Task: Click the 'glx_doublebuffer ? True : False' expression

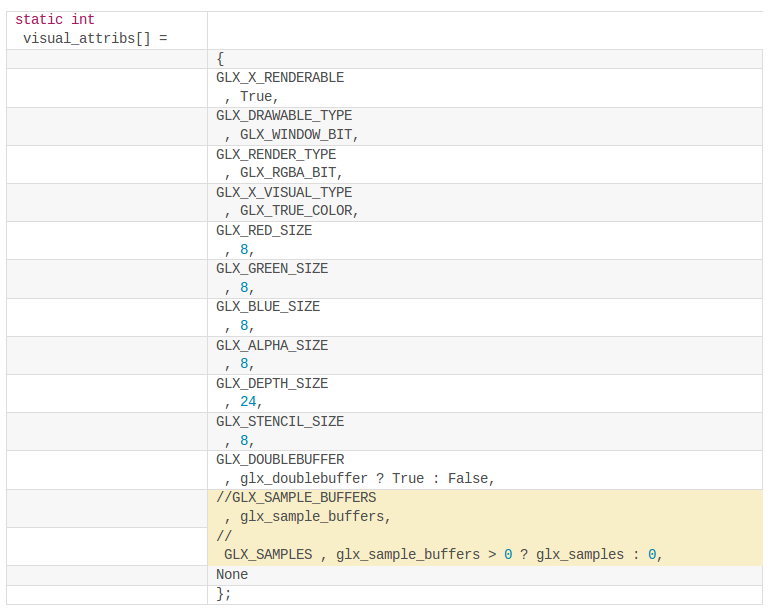Action: [x=364, y=479]
